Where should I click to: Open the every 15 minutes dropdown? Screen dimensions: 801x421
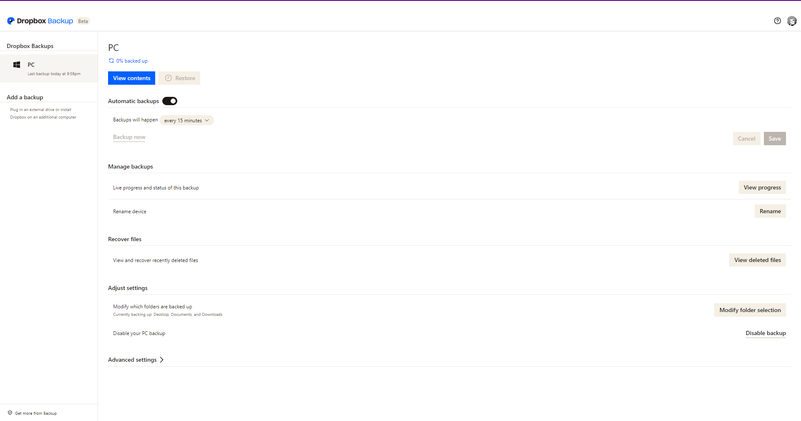coord(187,120)
